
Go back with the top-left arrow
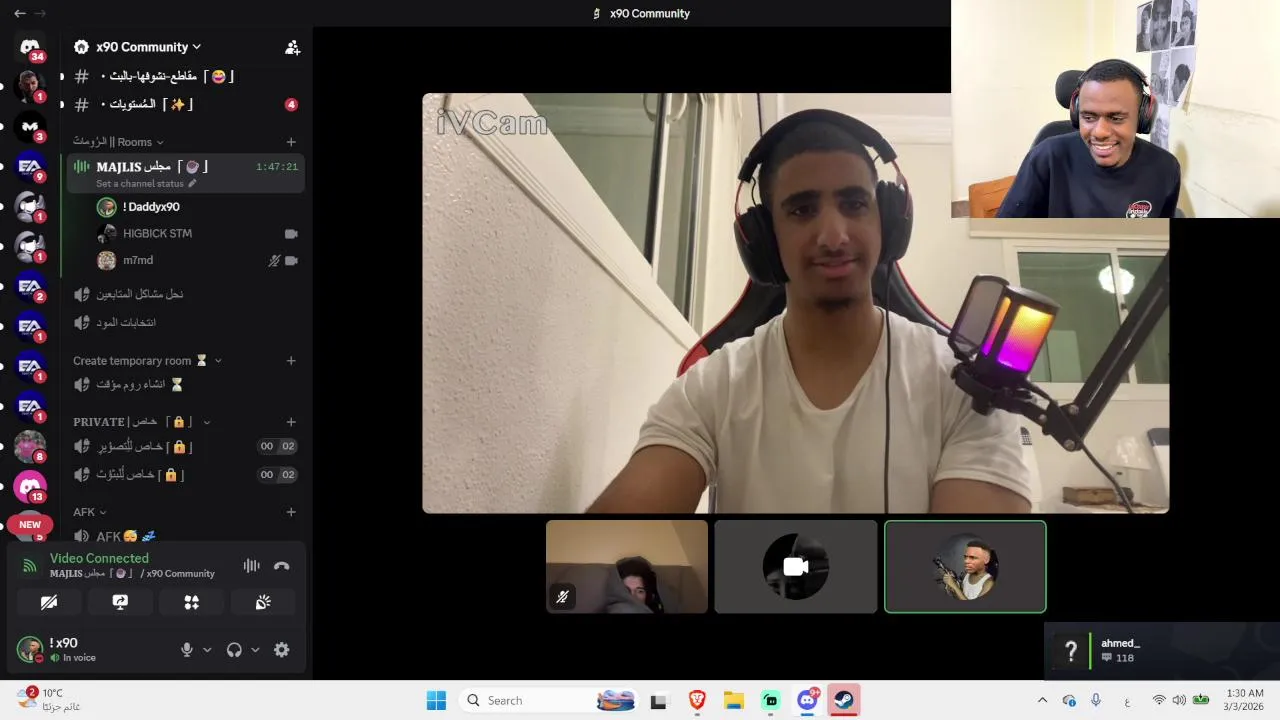[19, 13]
